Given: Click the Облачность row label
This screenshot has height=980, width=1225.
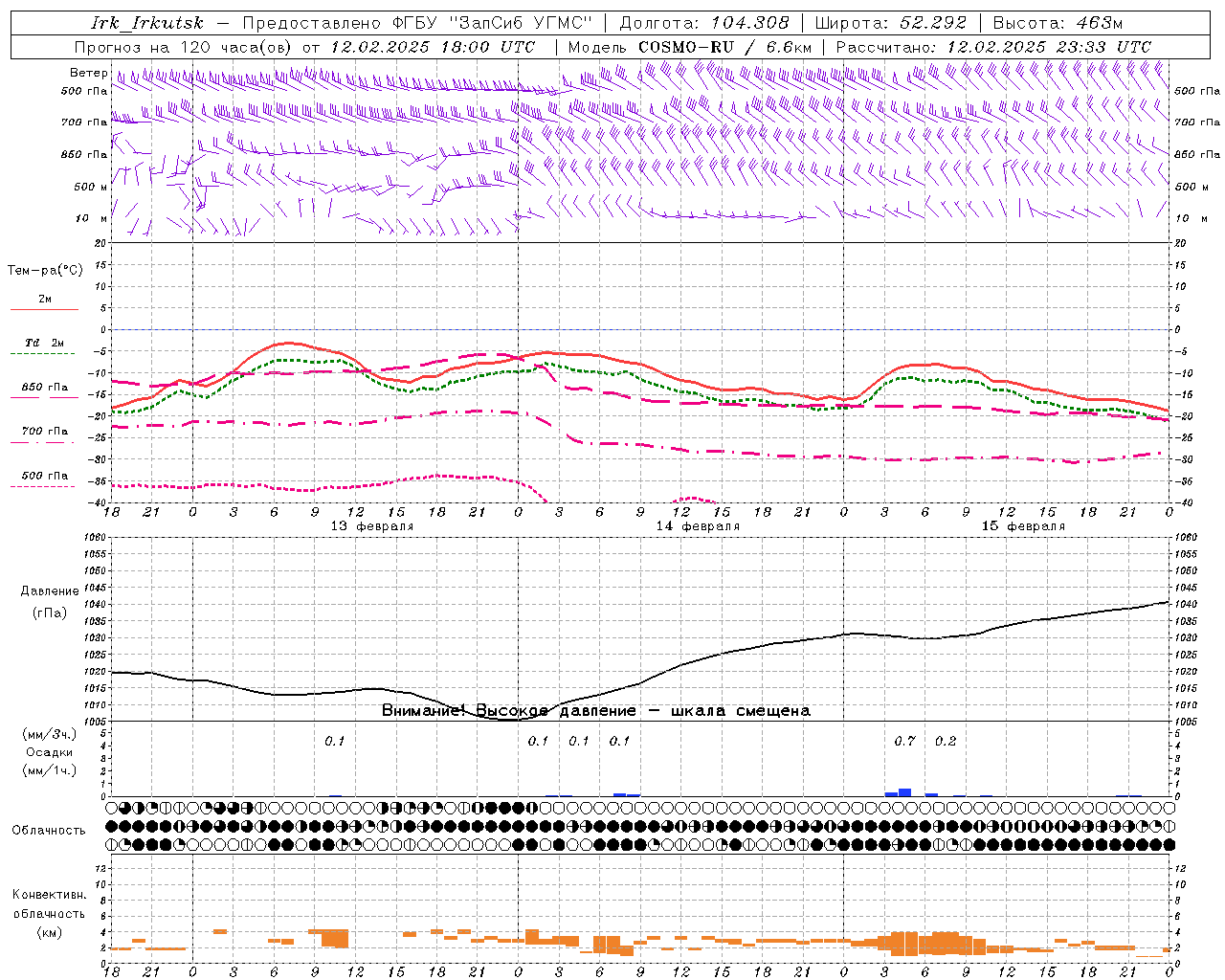Looking at the screenshot, I should tap(49, 831).
